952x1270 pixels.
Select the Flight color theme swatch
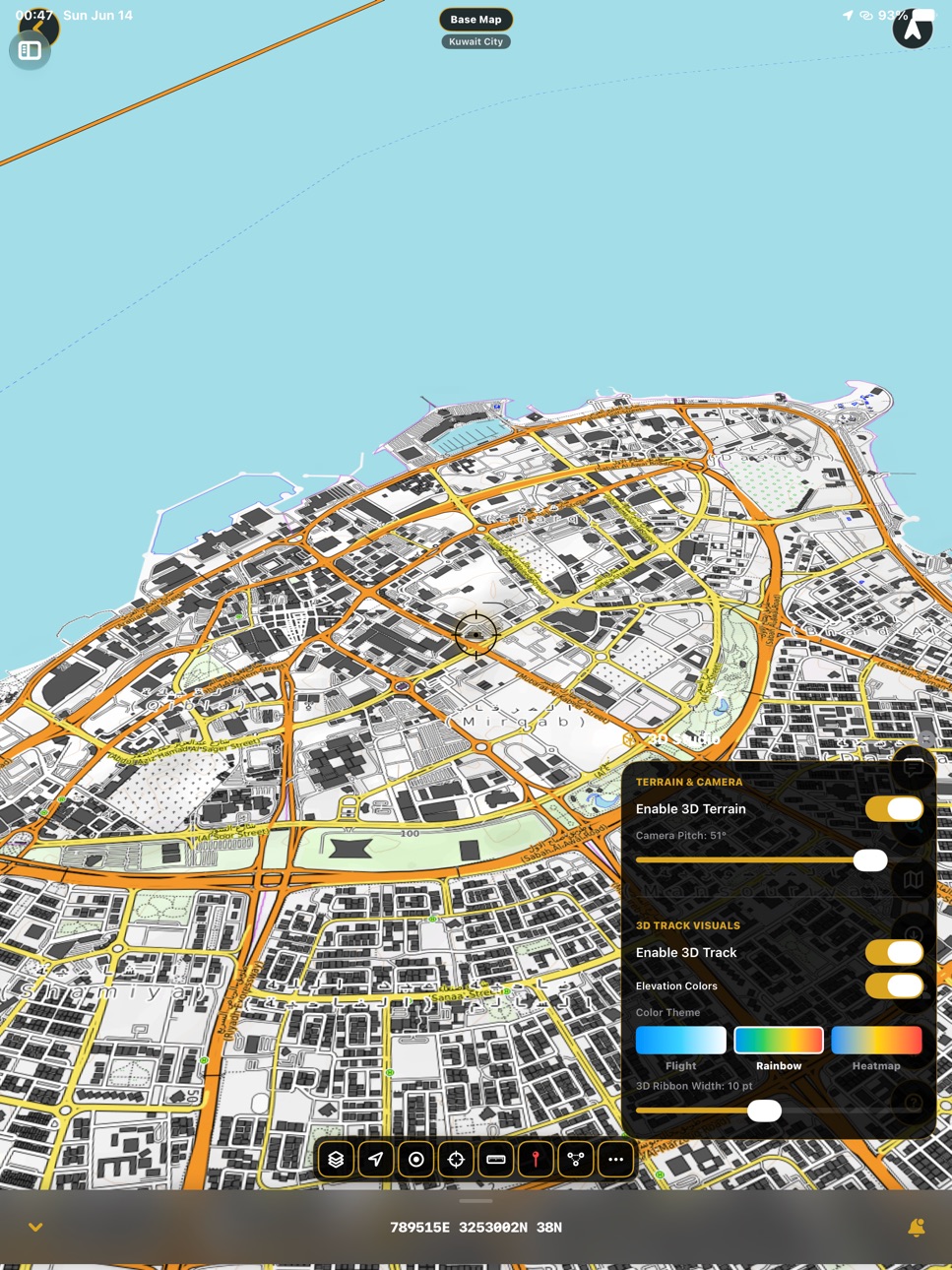pos(681,1040)
